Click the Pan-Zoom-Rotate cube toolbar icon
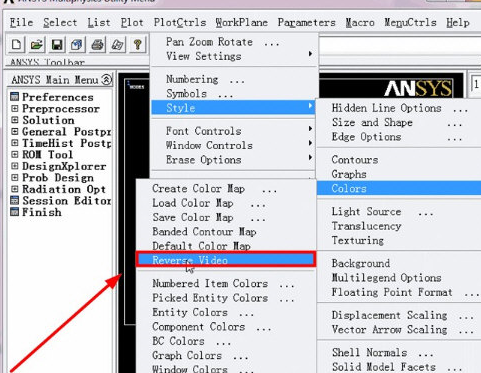Viewport: 481px width, 373px height. (x=77, y=44)
